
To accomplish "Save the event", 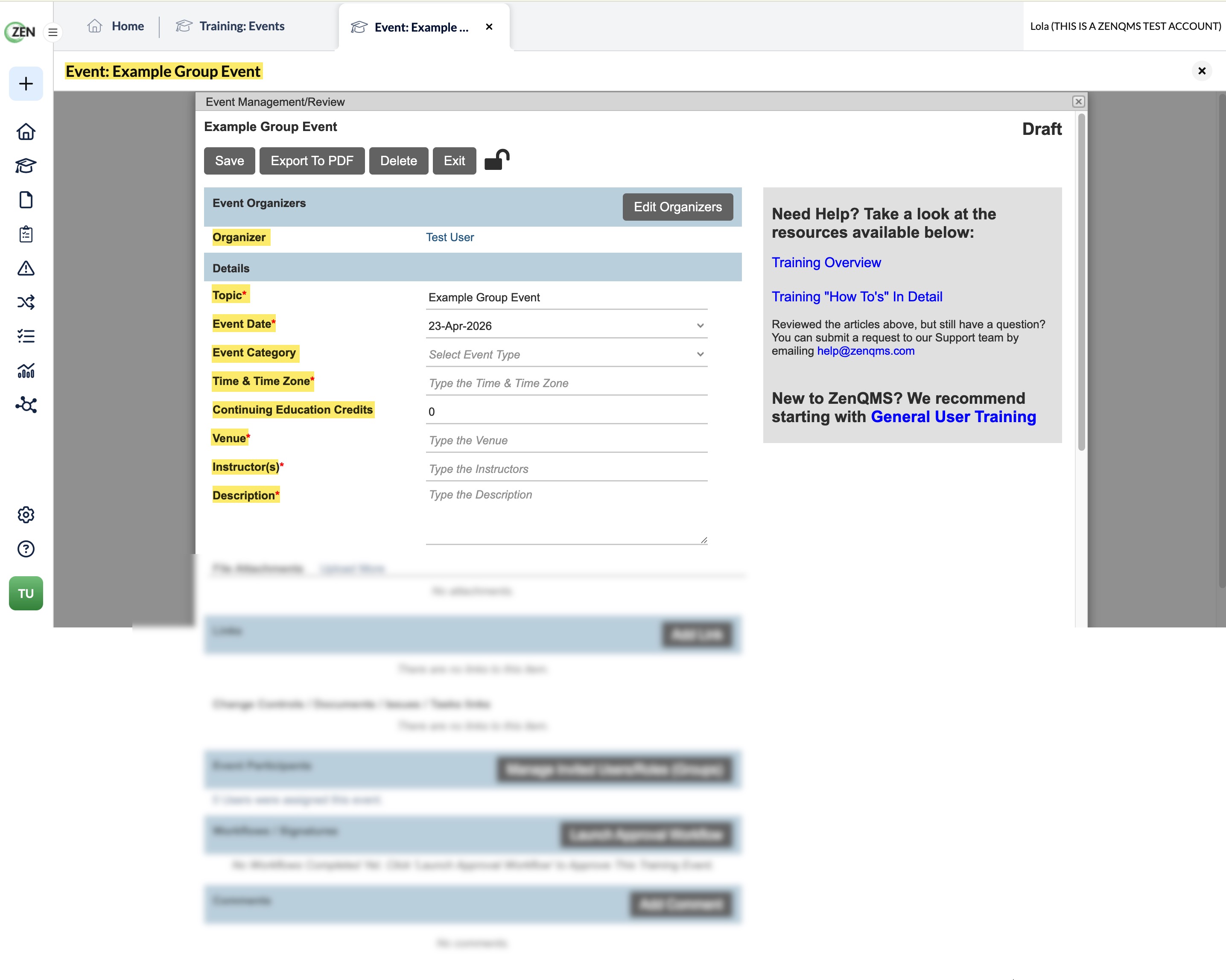I will pos(229,161).
